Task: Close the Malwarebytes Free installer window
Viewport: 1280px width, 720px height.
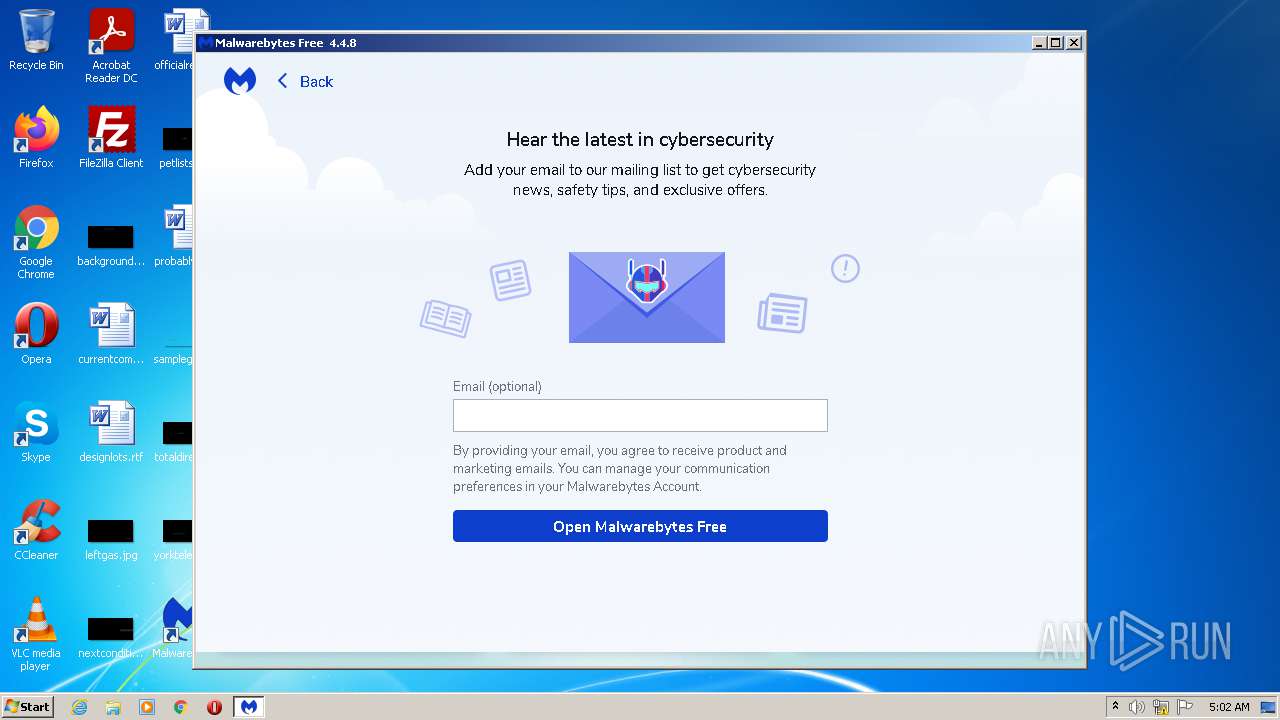Action: [x=1074, y=43]
